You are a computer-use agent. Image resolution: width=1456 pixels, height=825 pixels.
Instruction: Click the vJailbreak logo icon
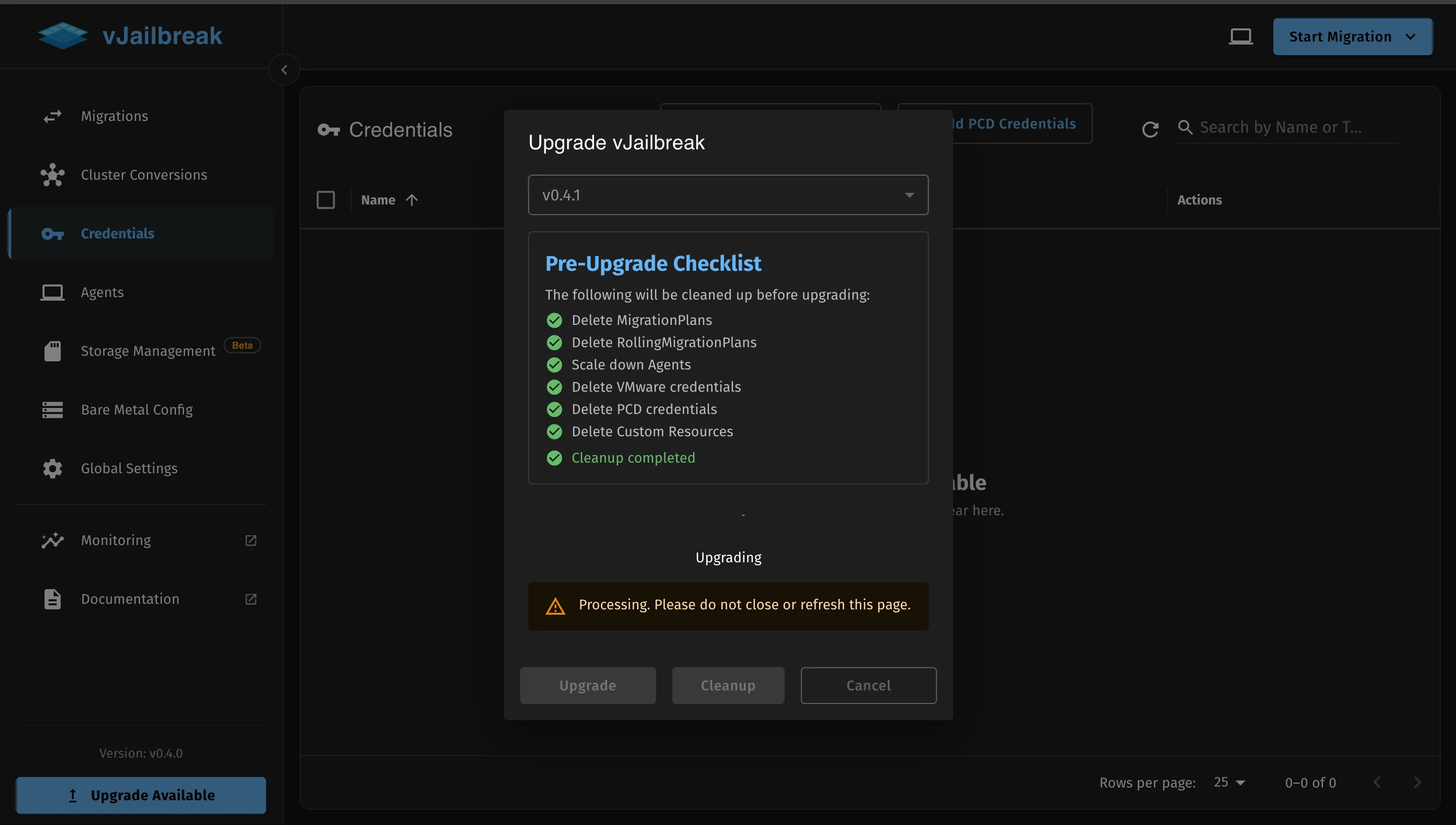(63, 36)
